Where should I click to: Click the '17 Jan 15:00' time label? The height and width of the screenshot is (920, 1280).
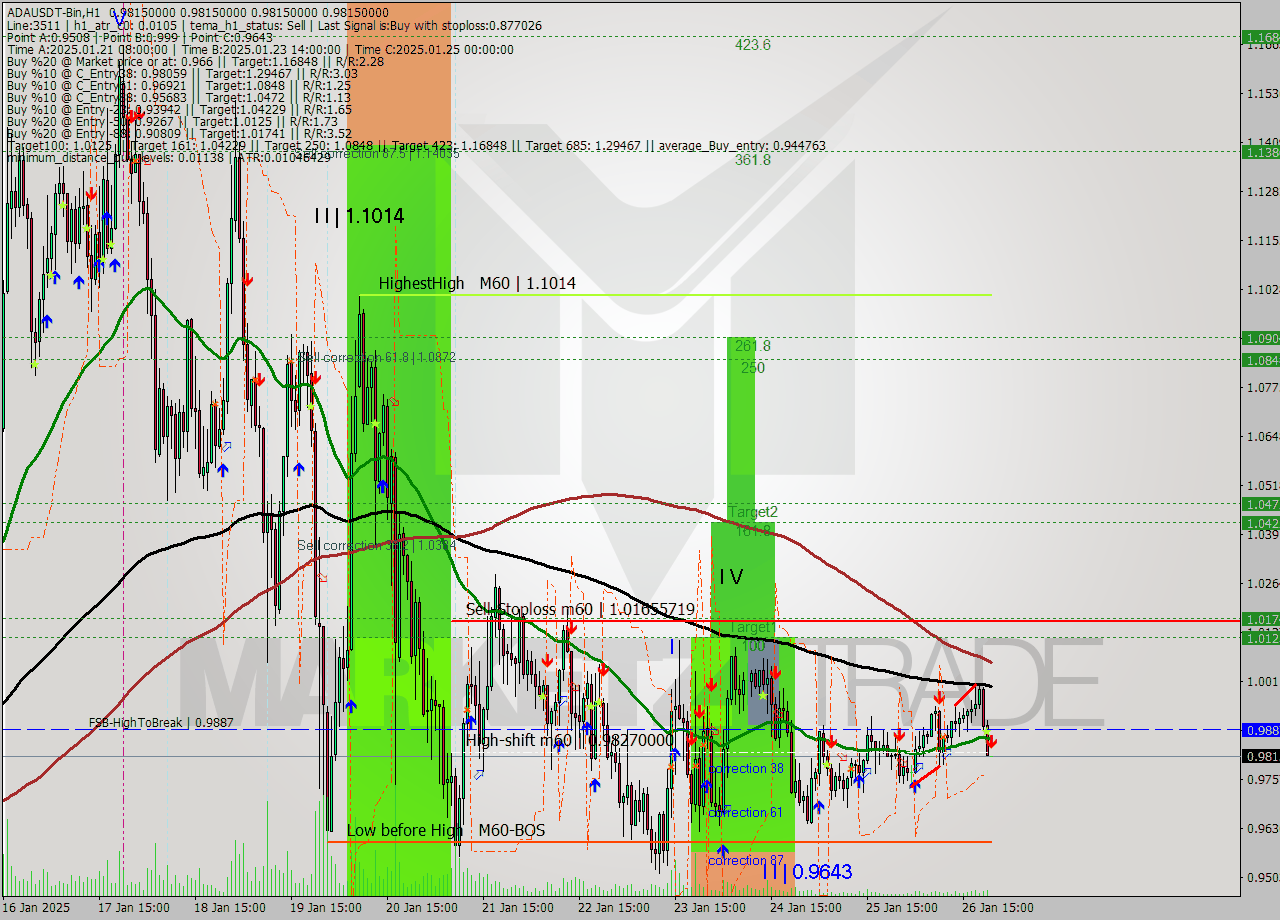pyautogui.click(x=134, y=908)
